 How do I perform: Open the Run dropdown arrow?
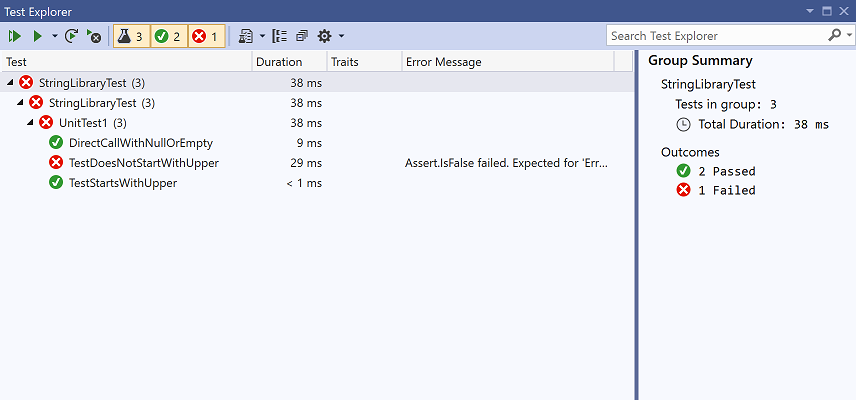(55, 36)
